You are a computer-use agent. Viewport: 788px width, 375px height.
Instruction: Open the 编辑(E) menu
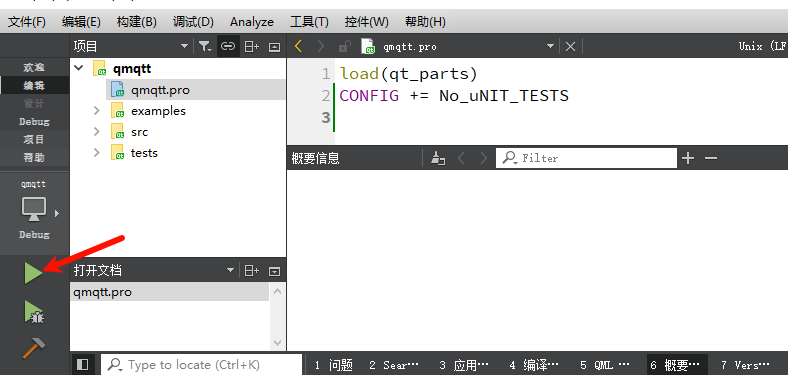81,22
